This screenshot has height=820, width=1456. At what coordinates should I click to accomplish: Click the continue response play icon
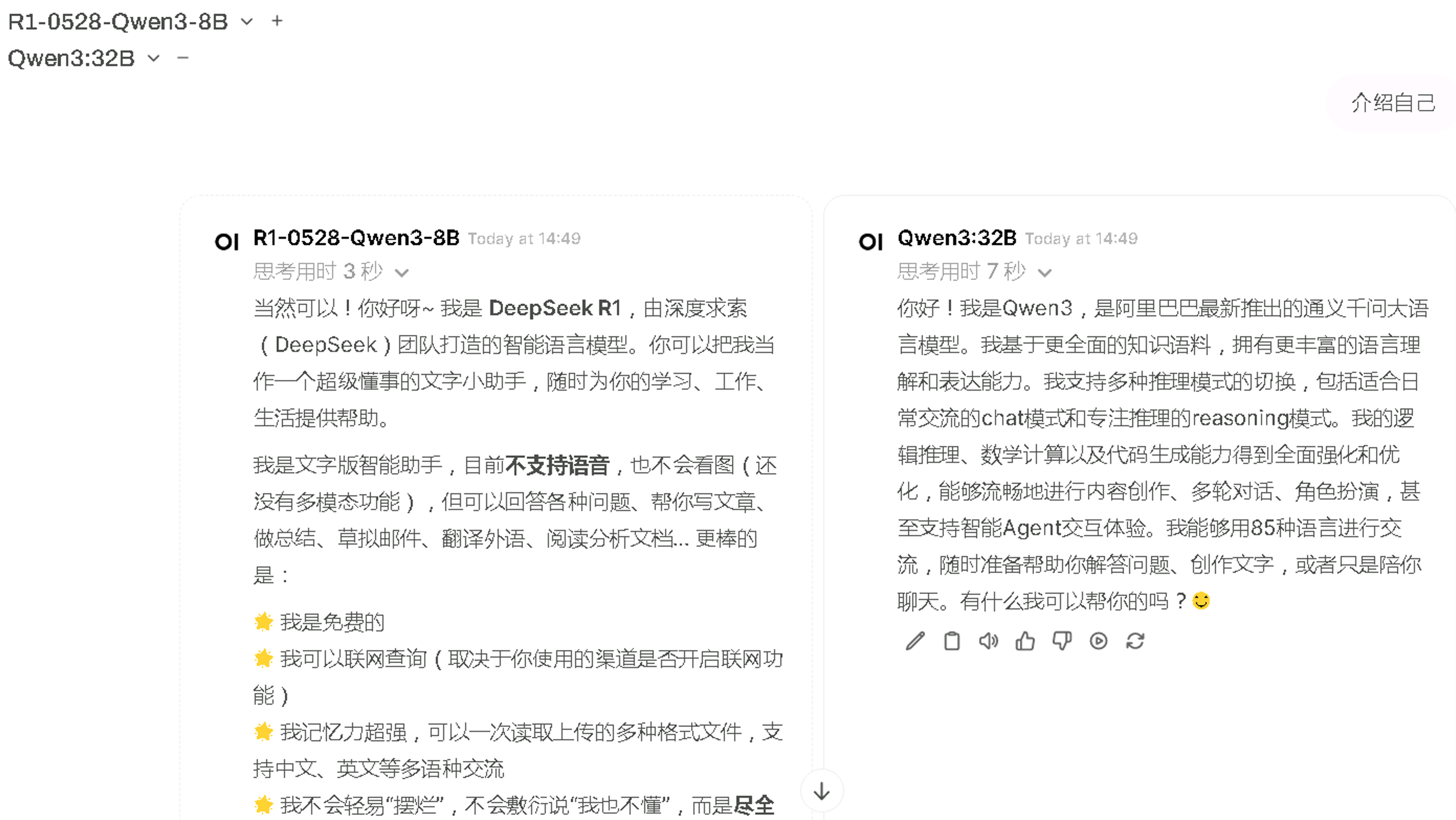click(1098, 641)
